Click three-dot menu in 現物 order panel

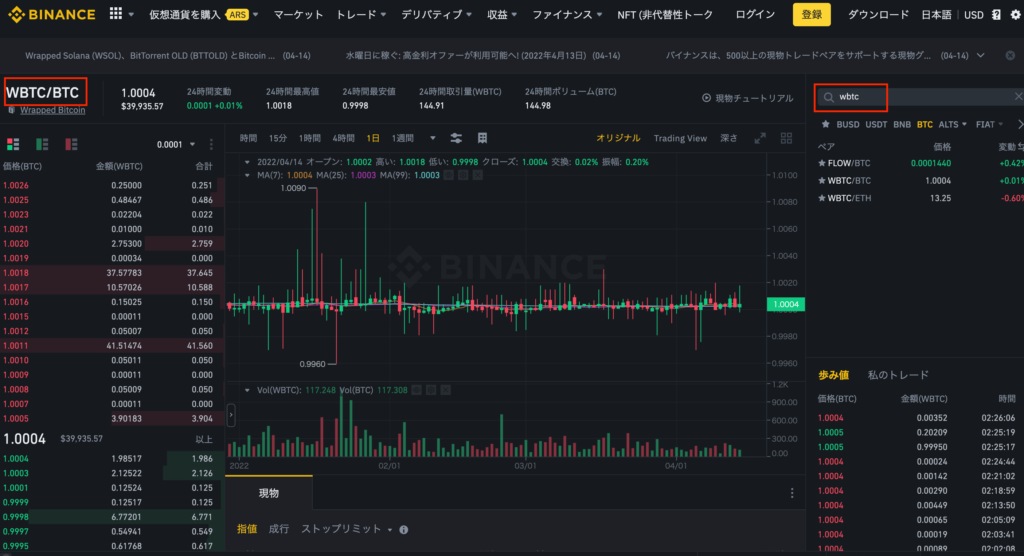792,493
